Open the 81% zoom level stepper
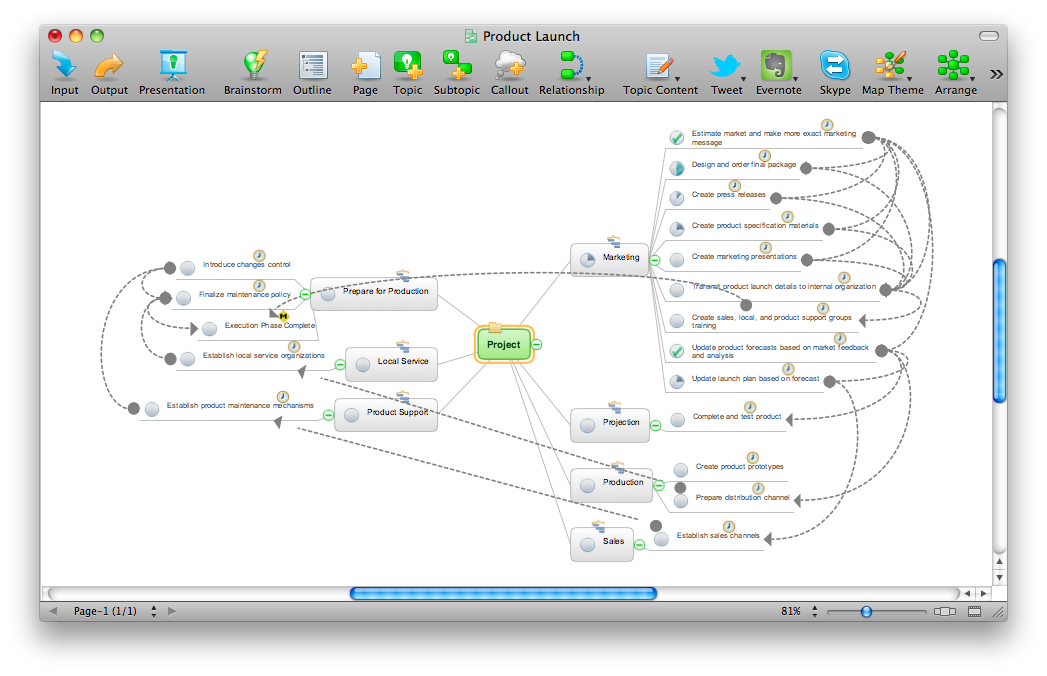This screenshot has height=676, width=1047. point(815,611)
